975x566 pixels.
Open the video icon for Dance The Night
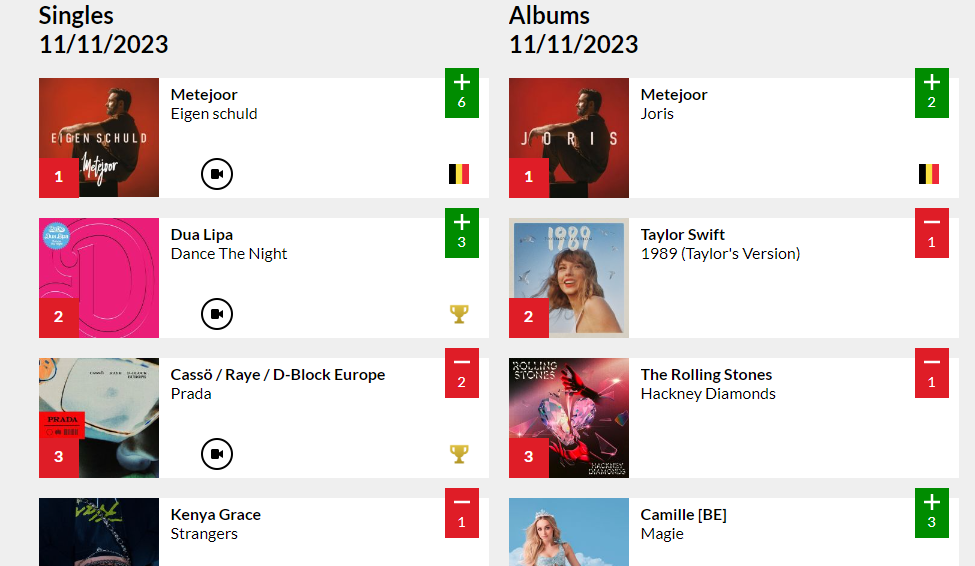216,314
